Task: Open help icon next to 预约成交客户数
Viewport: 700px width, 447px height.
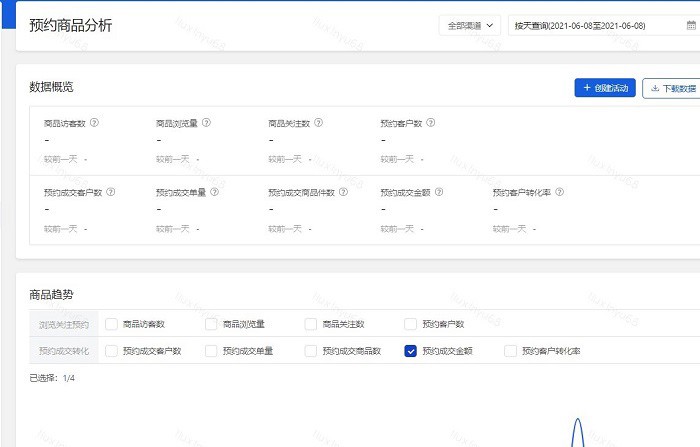Action: tap(111, 192)
